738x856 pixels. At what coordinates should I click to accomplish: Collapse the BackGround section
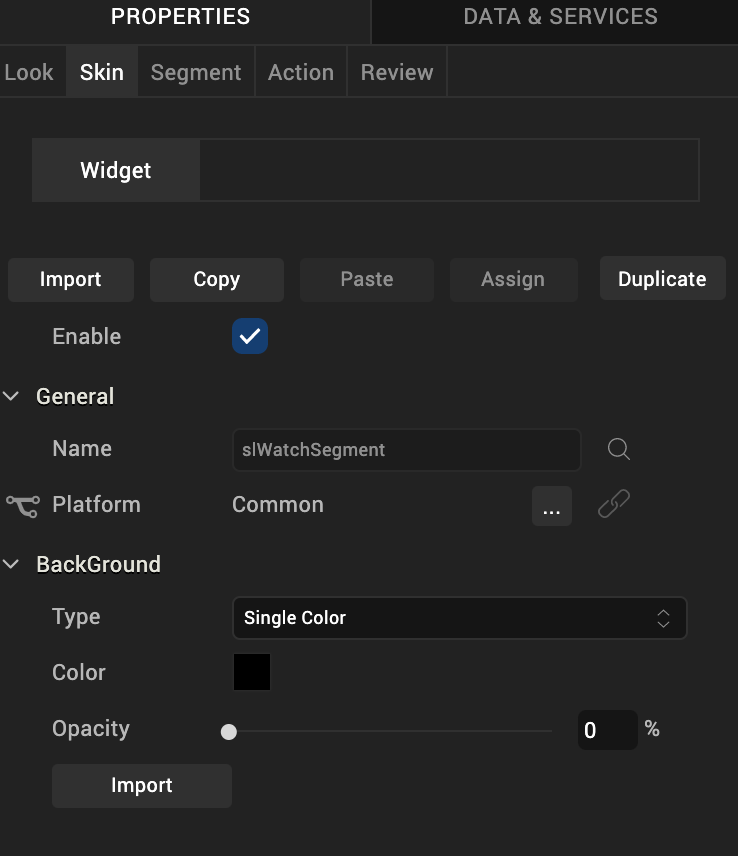pos(12,565)
